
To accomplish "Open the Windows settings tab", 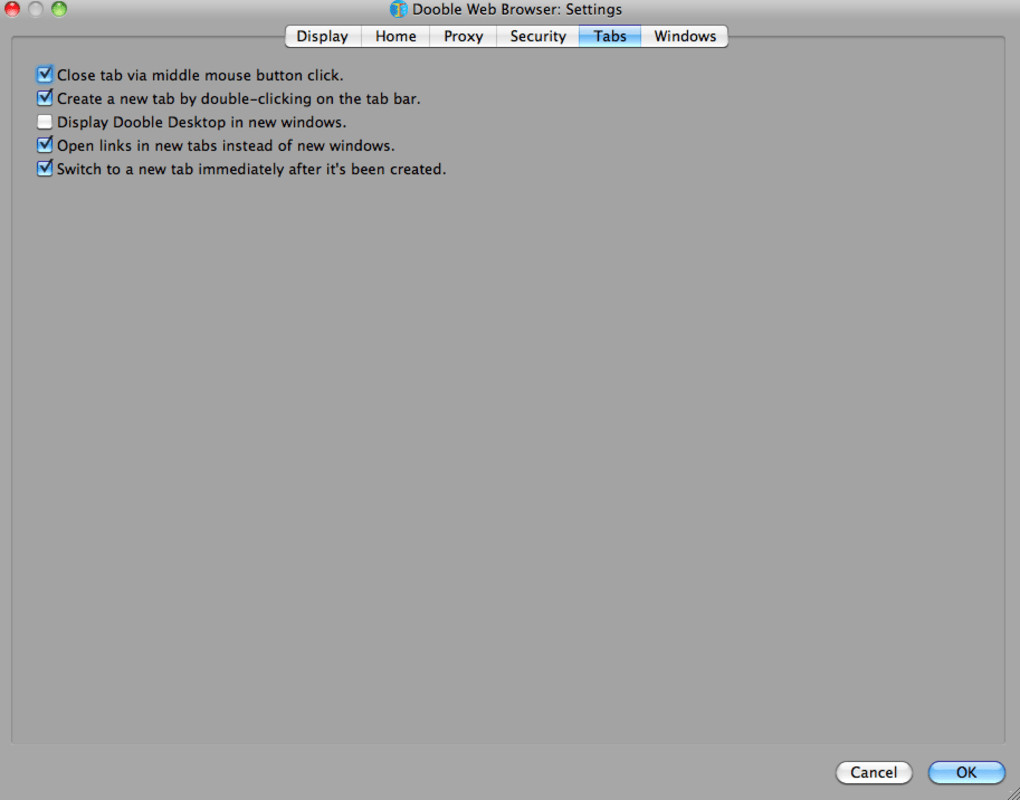I will tap(685, 36).
